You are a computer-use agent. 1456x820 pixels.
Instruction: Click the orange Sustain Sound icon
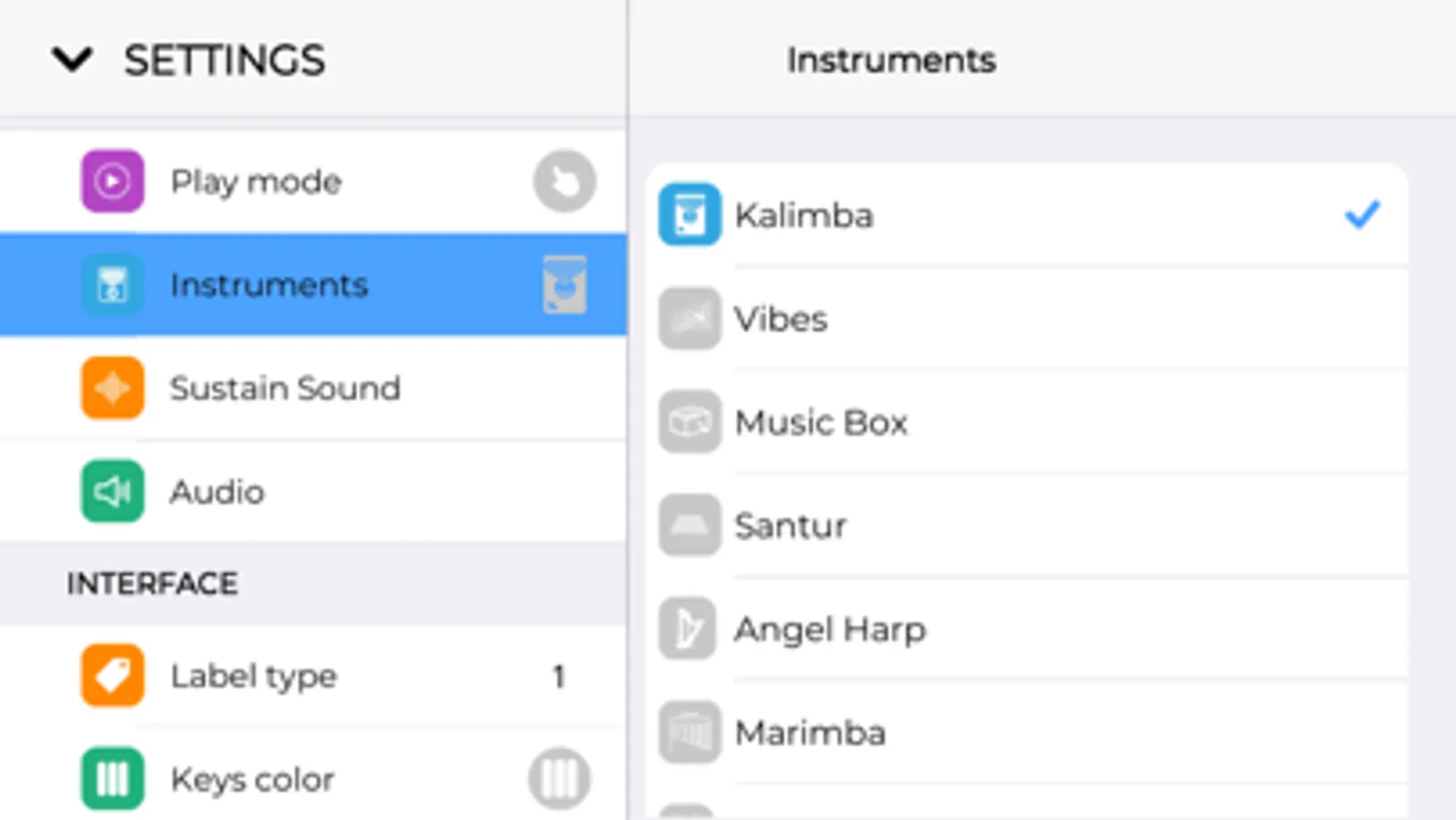[x=112, y=388]
